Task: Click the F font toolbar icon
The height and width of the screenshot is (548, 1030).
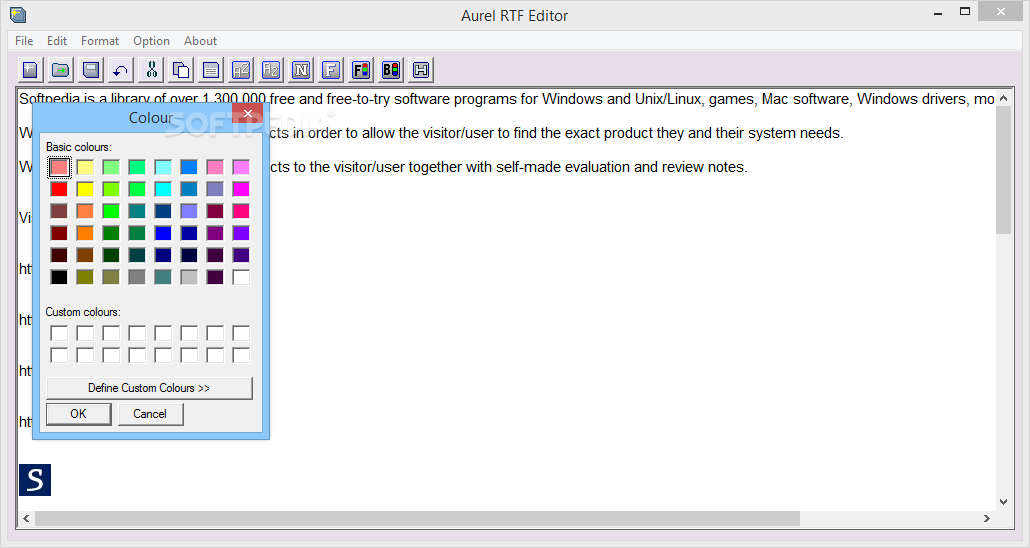Action: click(331, 70)
